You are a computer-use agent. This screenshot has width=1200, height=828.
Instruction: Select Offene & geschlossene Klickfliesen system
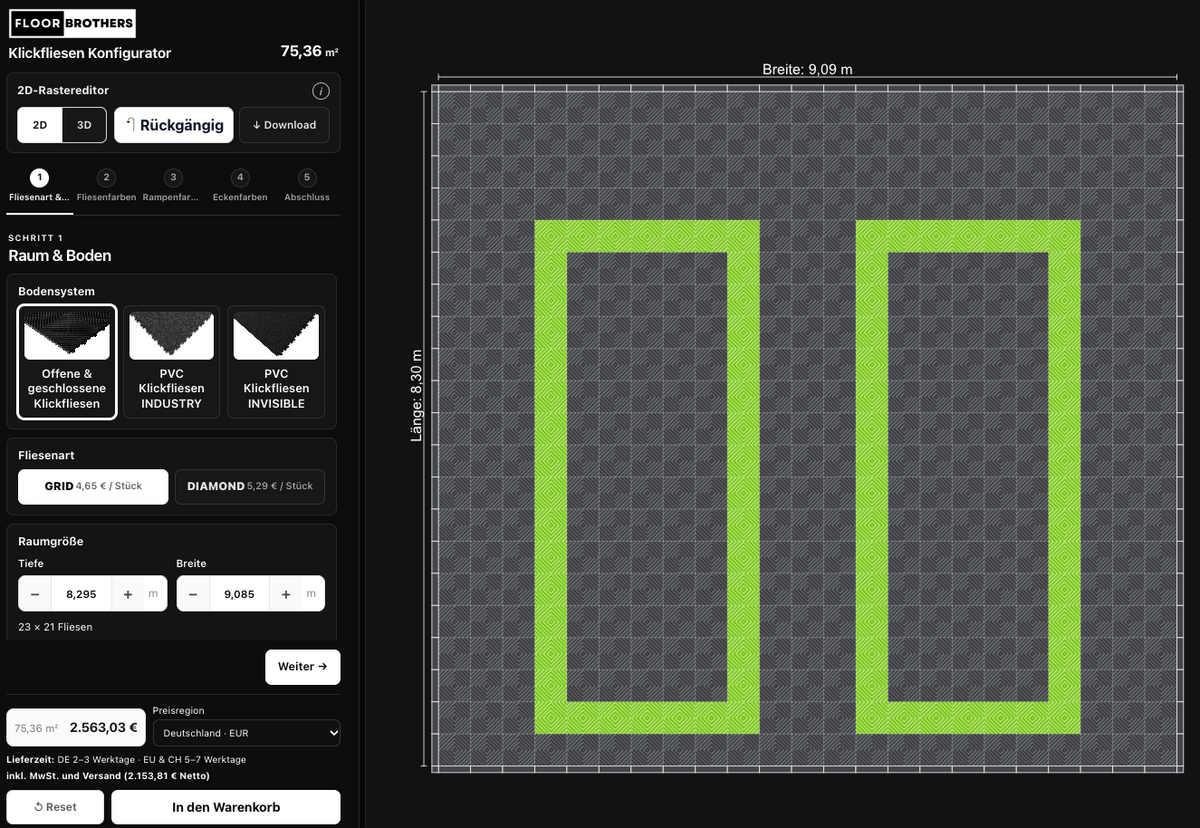[x=67, y=362]
